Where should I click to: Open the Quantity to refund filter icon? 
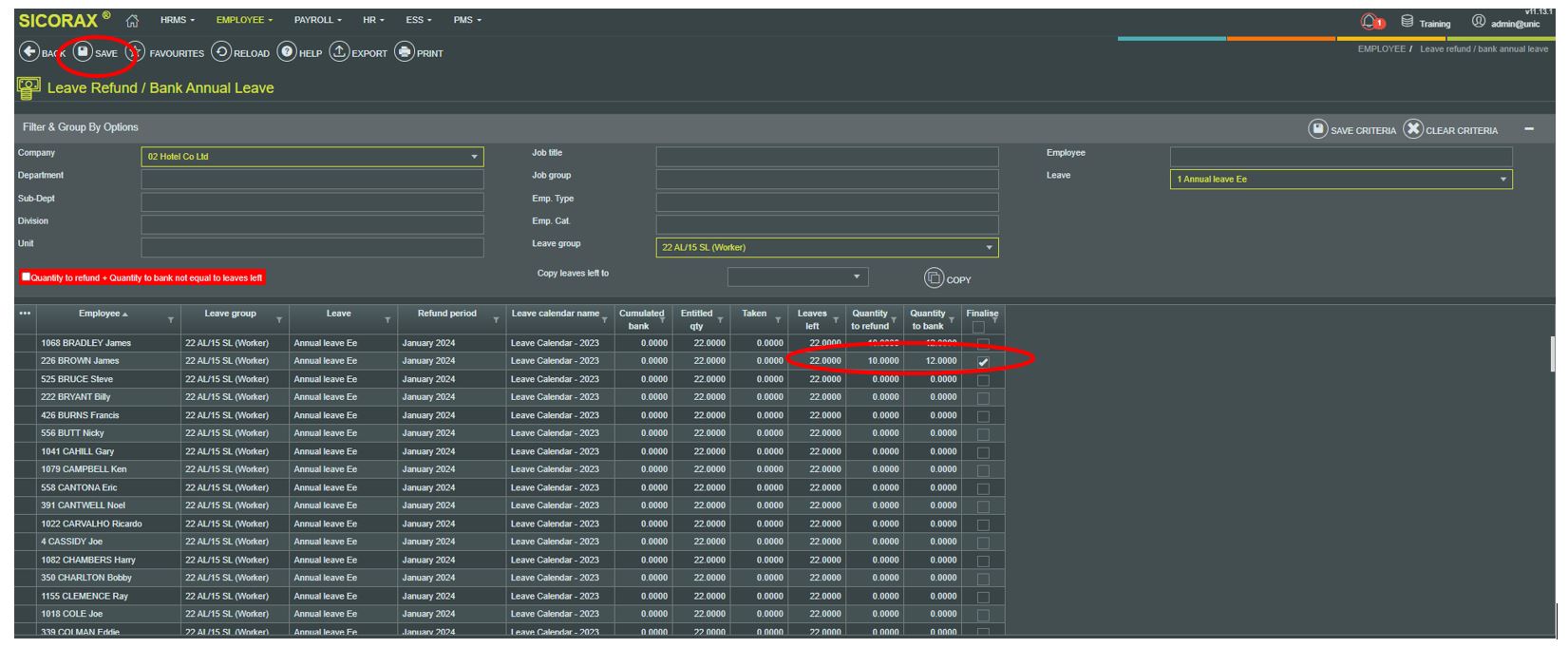pyautogui.click(x=895, y=320)
